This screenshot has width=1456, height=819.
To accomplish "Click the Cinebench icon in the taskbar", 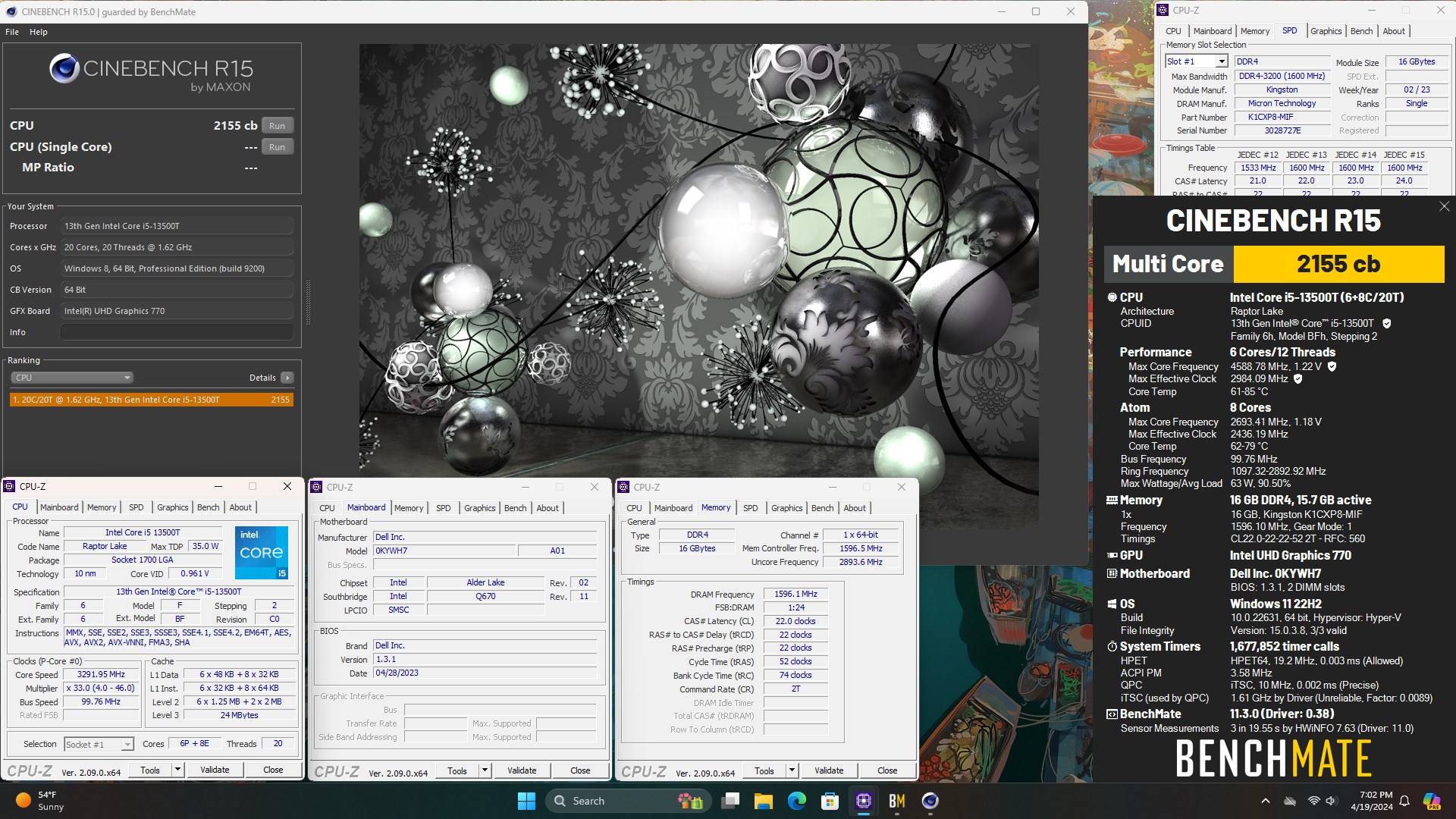I will click(x=930, y=801).
